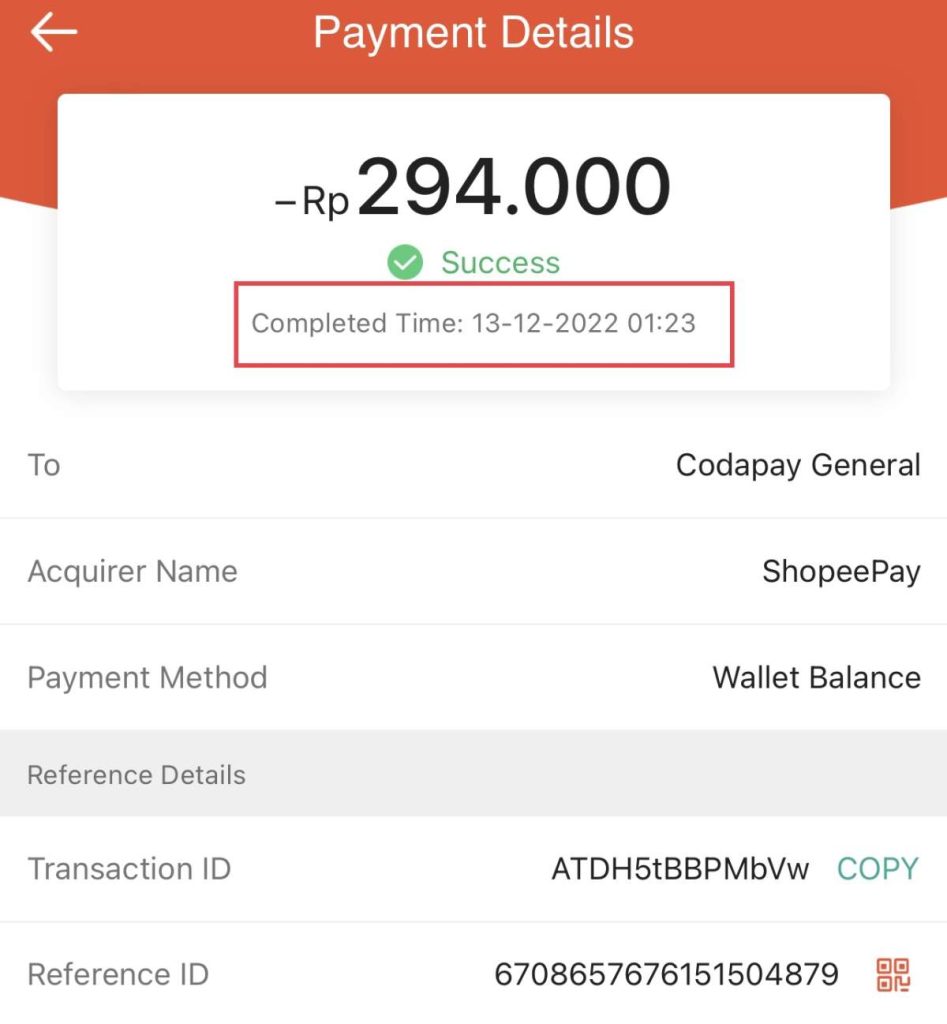
Task: Copy the Transaction ID
Action: click(878, 869)
